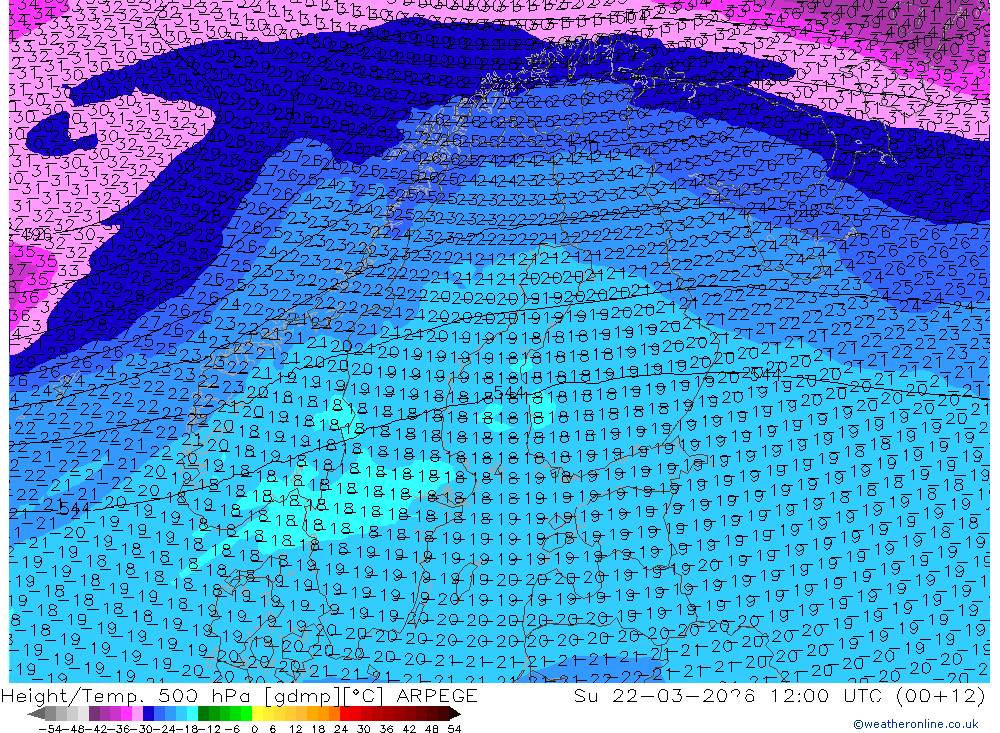
Task: Click the '0' legend scale label
Action: 254,729
